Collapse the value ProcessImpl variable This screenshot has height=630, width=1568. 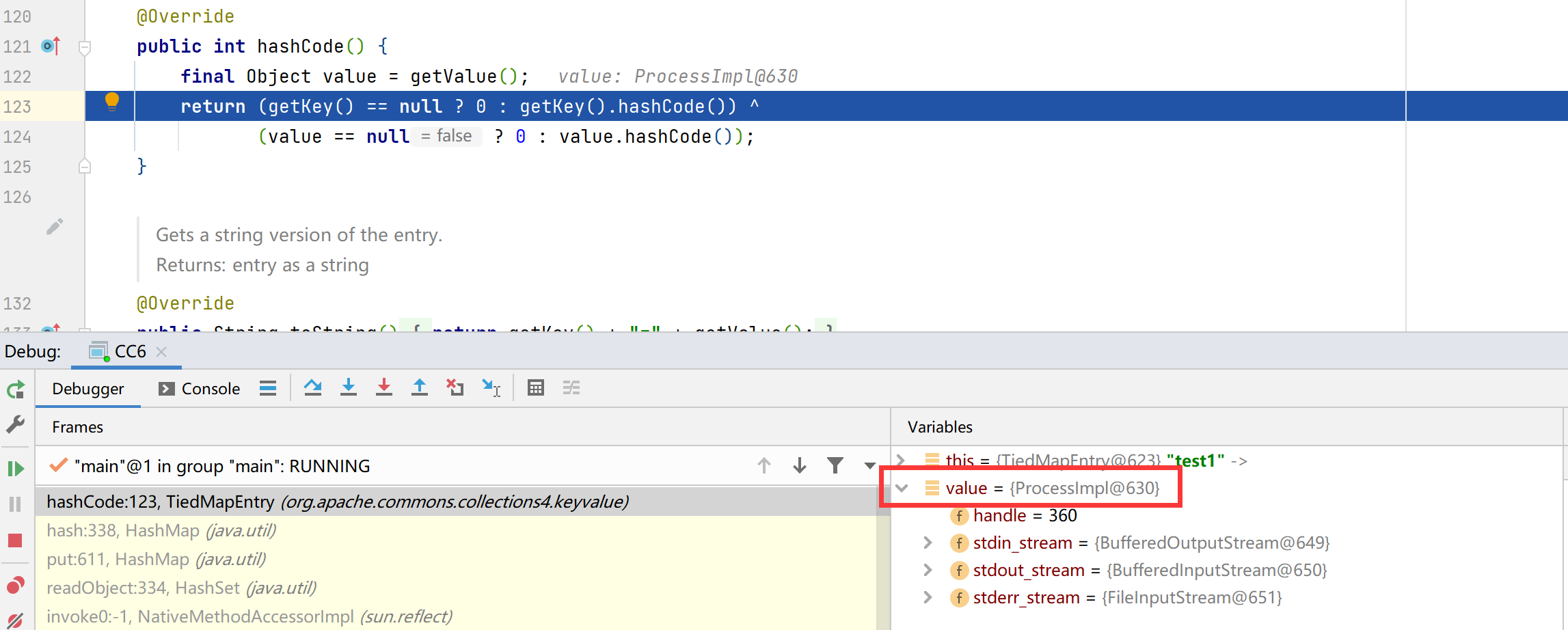[x=902, y=488]
